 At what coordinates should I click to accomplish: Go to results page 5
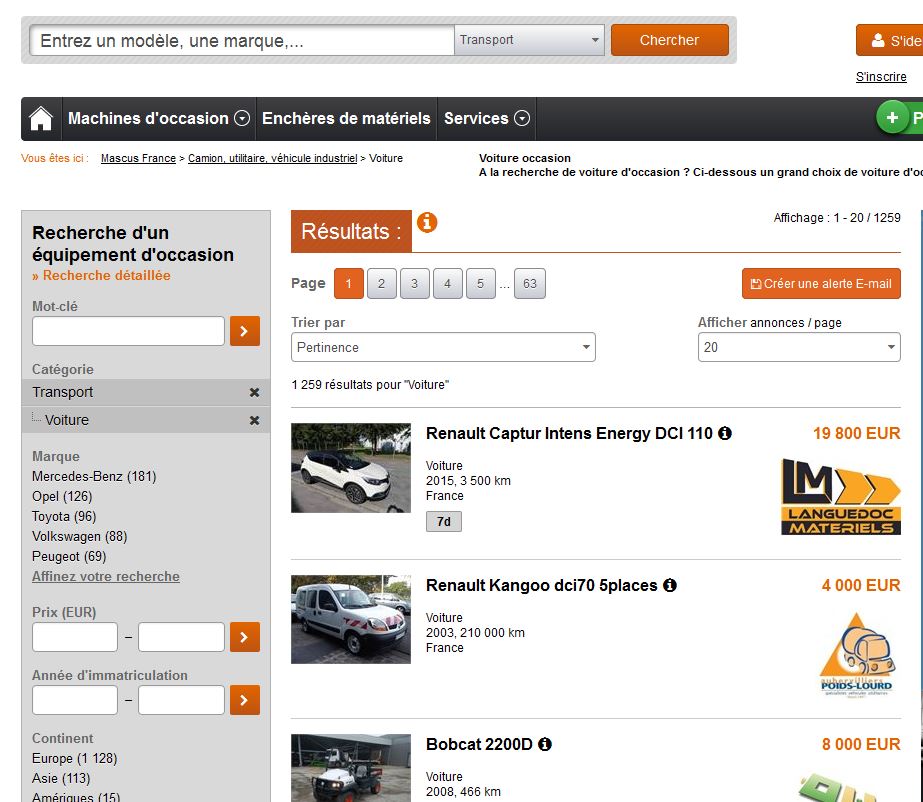[x=480, y=284]
